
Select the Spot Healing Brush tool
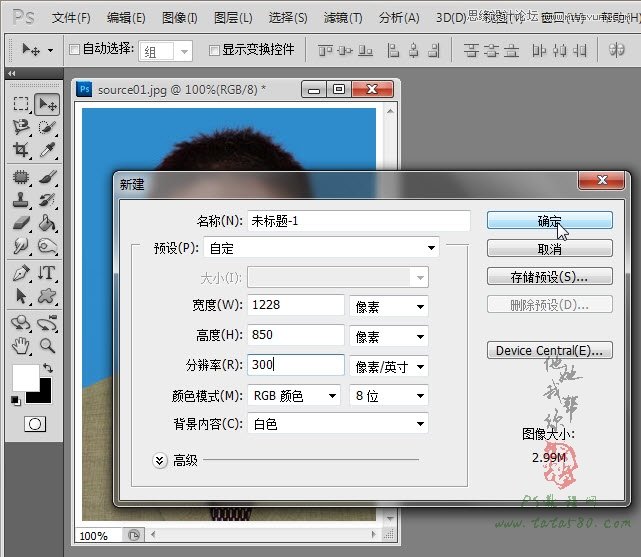click(x=21, y=177)
